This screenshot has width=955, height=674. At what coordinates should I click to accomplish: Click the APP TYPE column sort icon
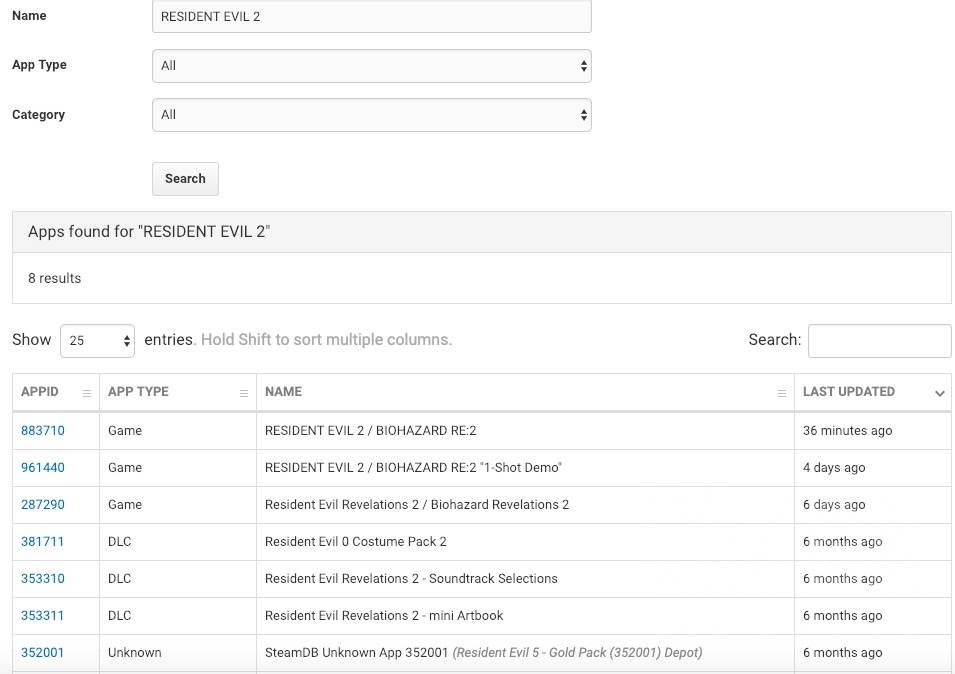point(243,393)
